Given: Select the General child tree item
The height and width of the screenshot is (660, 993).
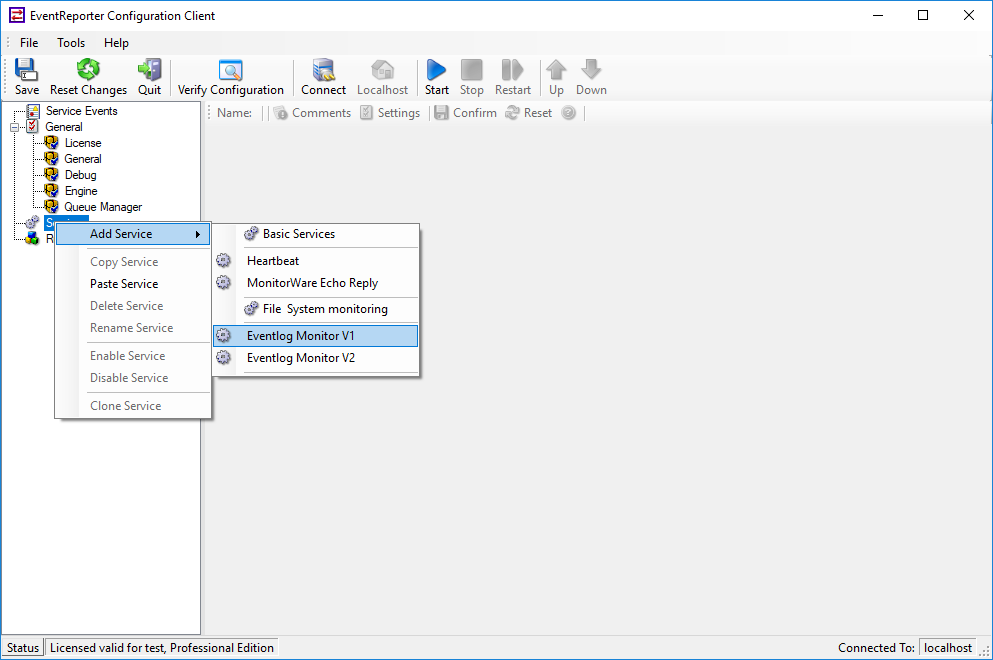Looking at the screenshot, I should 83,159.
